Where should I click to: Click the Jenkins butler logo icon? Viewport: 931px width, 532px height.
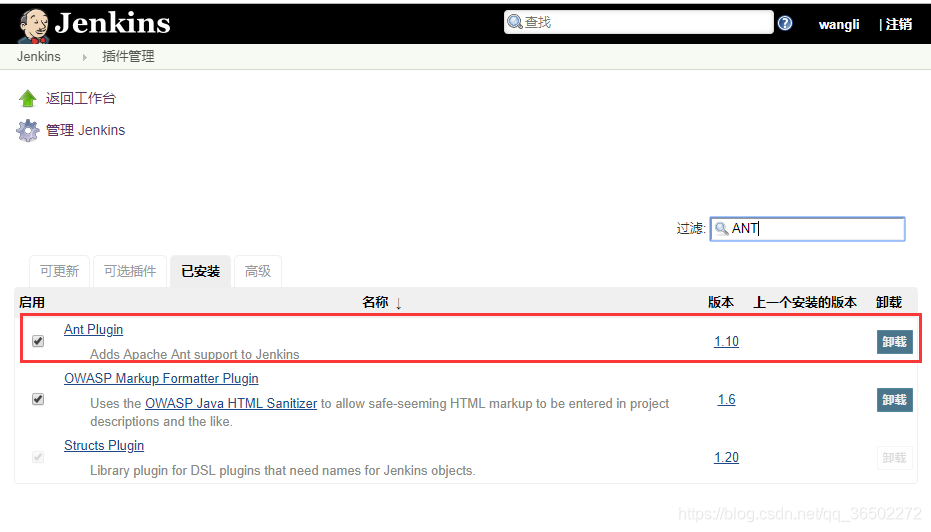coord(33,26)
